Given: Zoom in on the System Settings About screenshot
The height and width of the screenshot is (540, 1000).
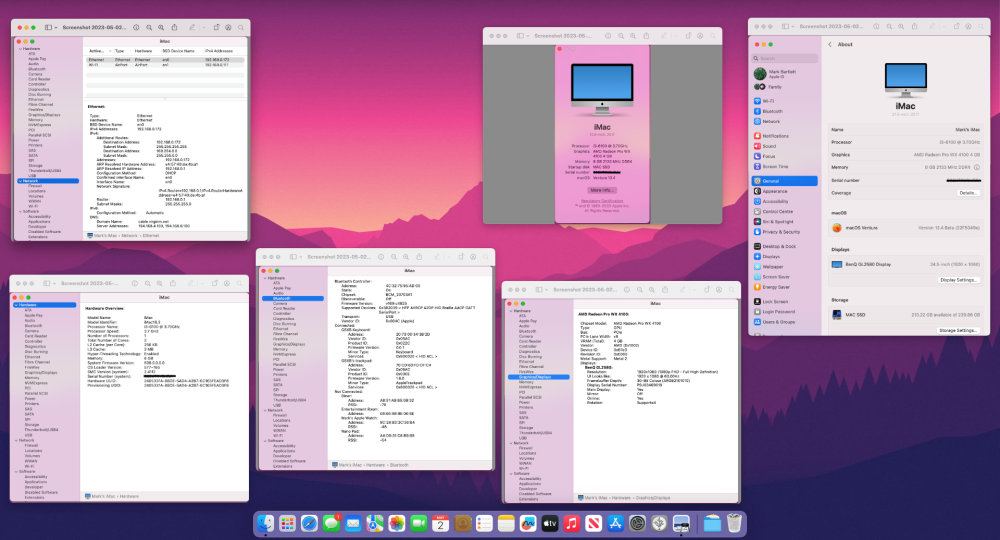Looking at the screenshot, I should pos(901,26).
